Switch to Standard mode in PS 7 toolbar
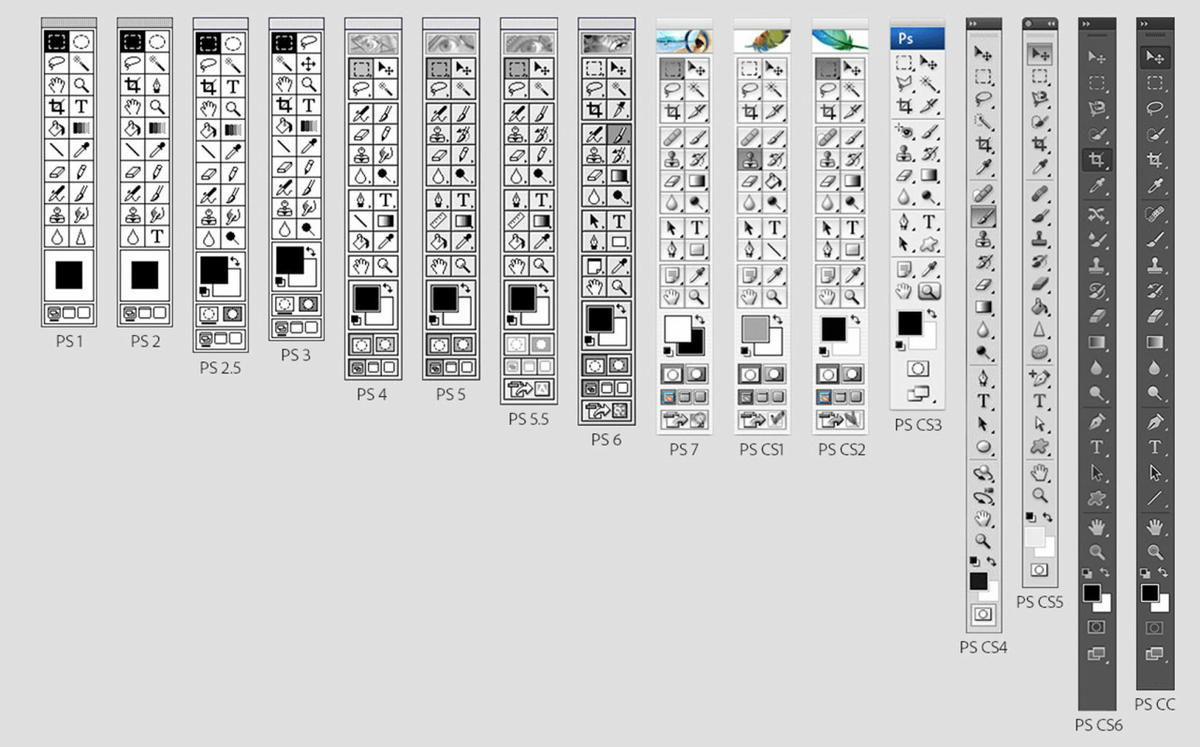This screenshot has height=747, width=1200. pyautogui.click(x=673, y=373)
